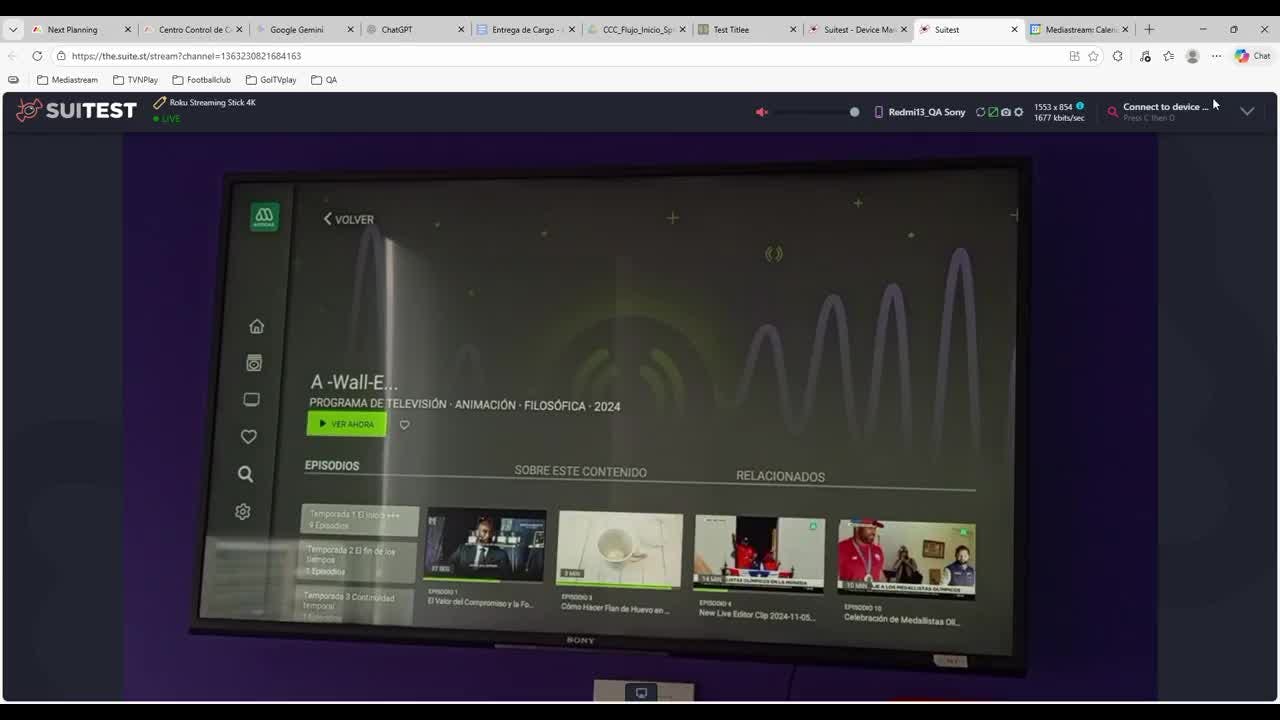Open Favorites heart in the TV sidebar

(x=248, y=436)
